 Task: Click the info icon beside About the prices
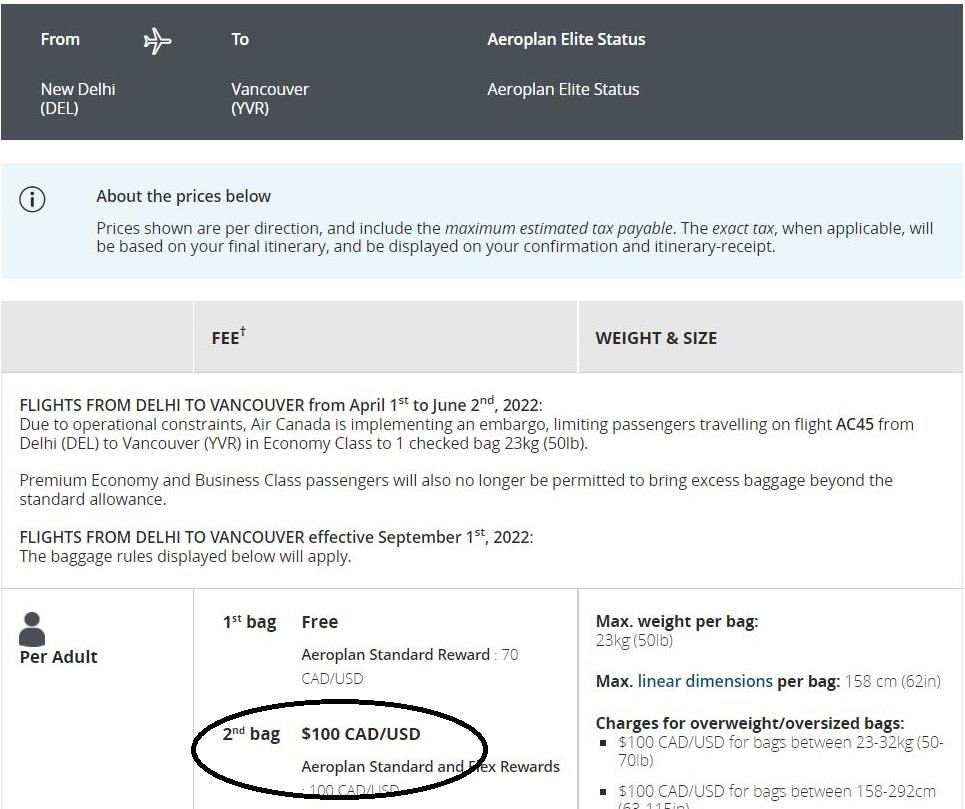click(32, 199)
